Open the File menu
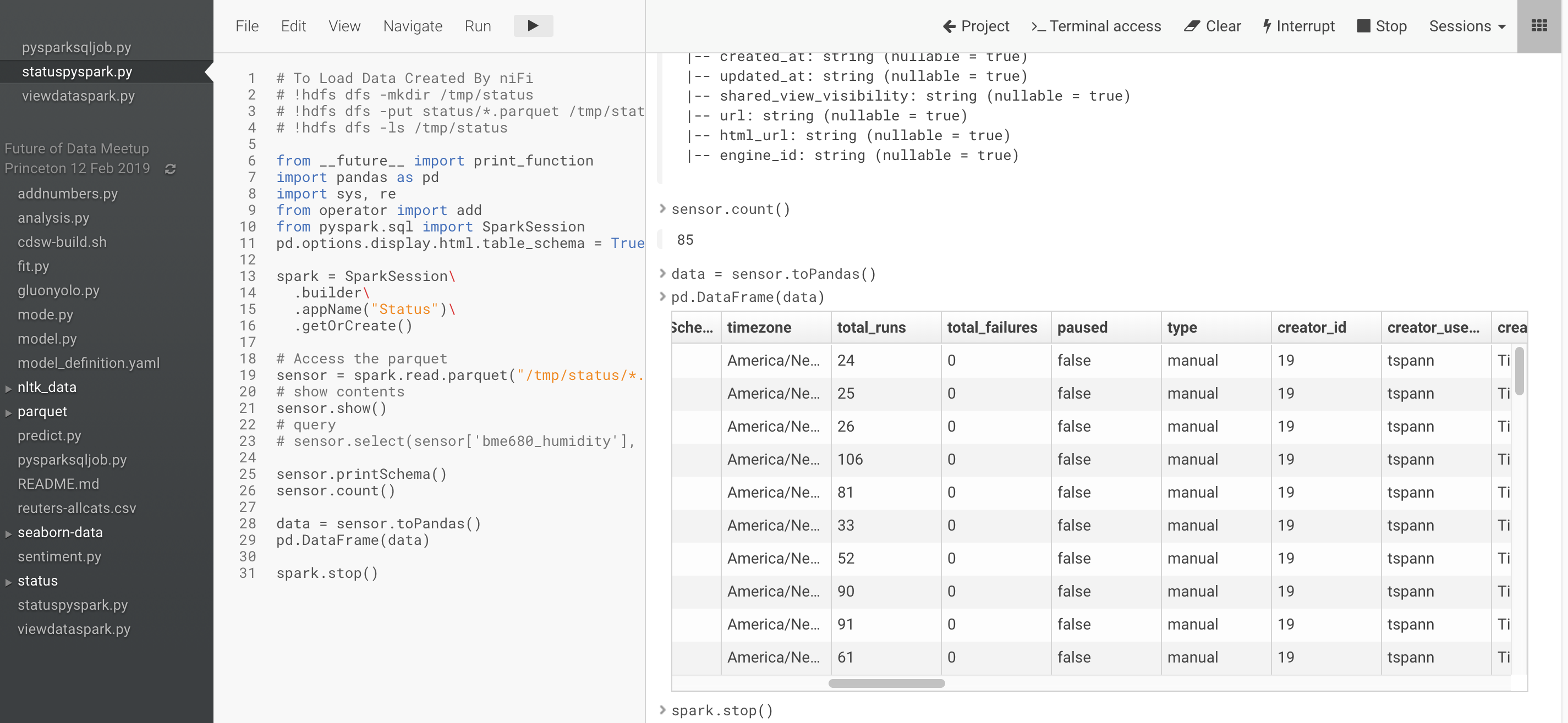Image resolution: width=1568 pixels, height=723 pixels. pyautogui.click(x=247, y=25)
